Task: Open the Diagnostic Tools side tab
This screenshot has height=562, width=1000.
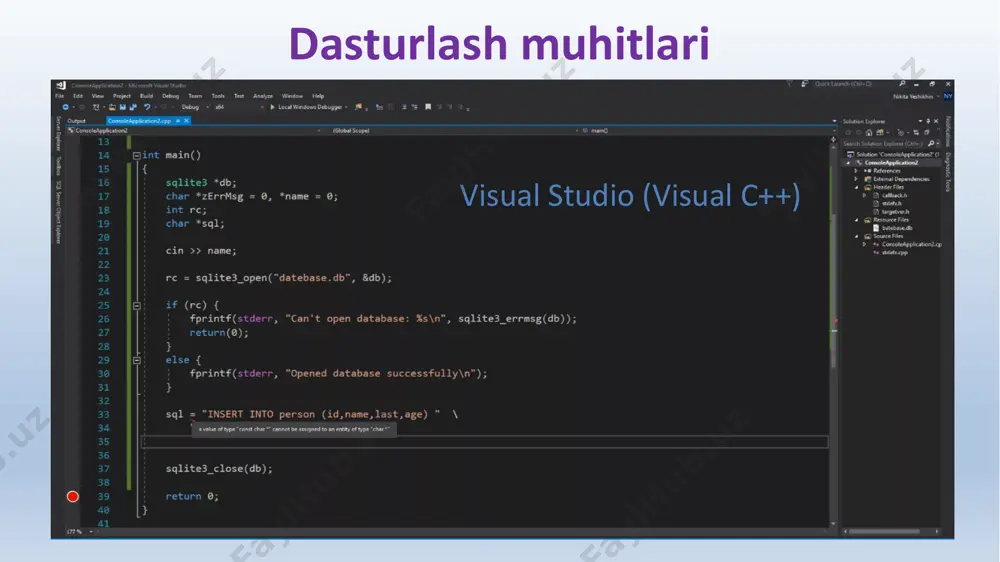Action: (948, 172)
